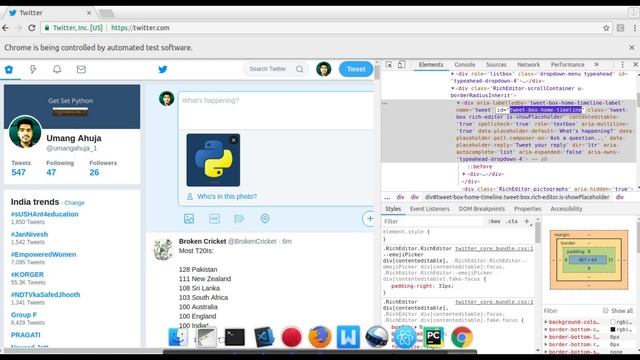Open the Event Listeners sub-tab
640x360 pixels.
[x=430, y=209]
